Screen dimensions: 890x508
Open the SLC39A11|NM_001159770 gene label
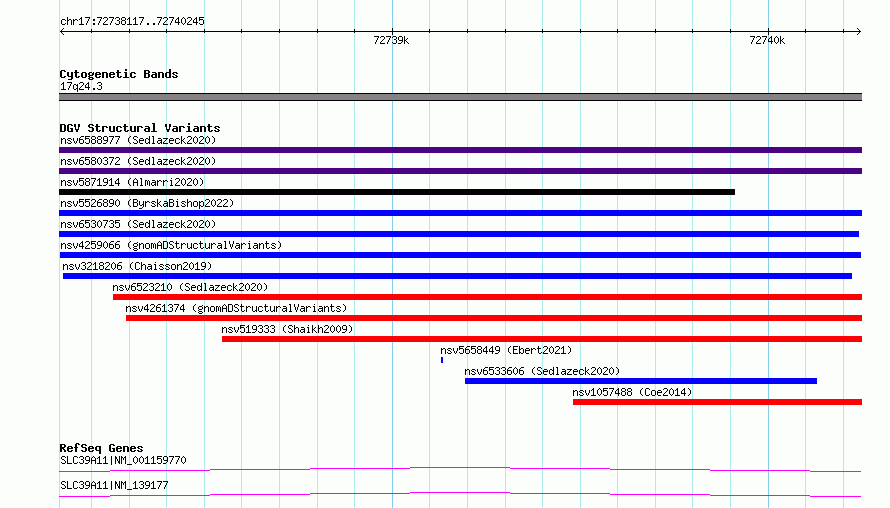tap(123, 460)
